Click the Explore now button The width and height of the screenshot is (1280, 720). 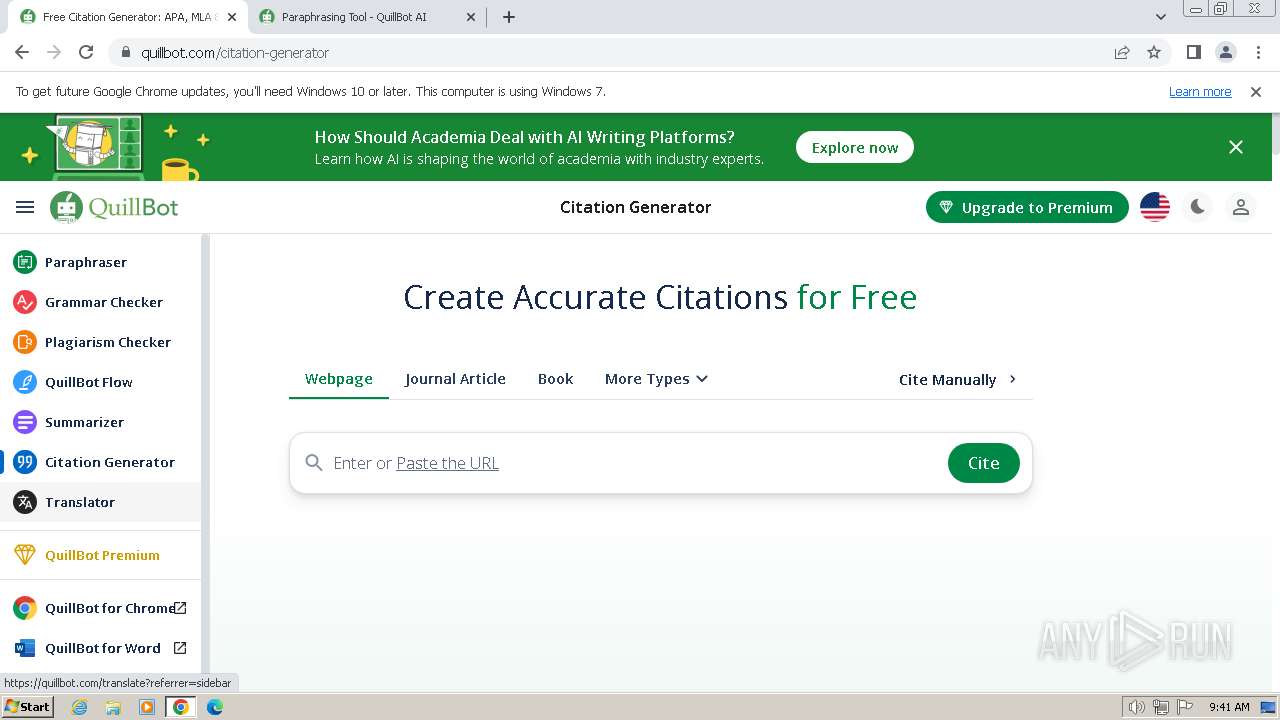855,147
